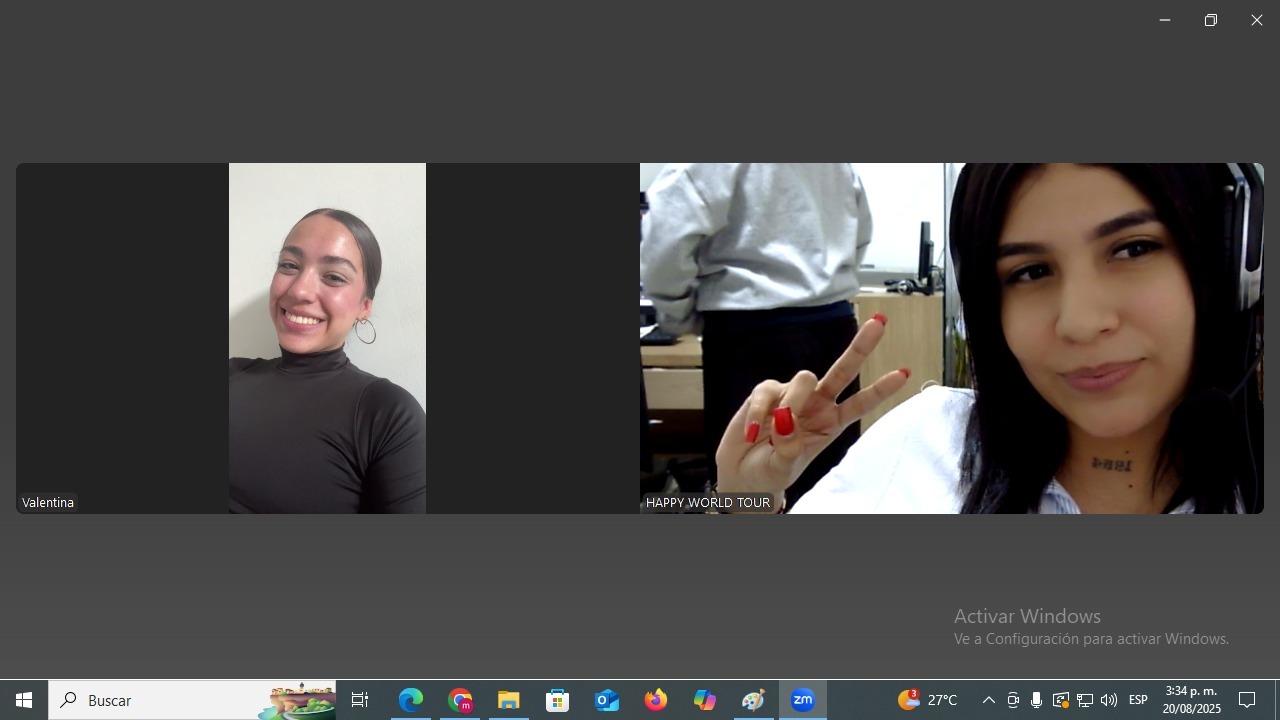Open the network status icon
The height and width of the screenshot is (720, 1280).
click(x=1085, y=700)
